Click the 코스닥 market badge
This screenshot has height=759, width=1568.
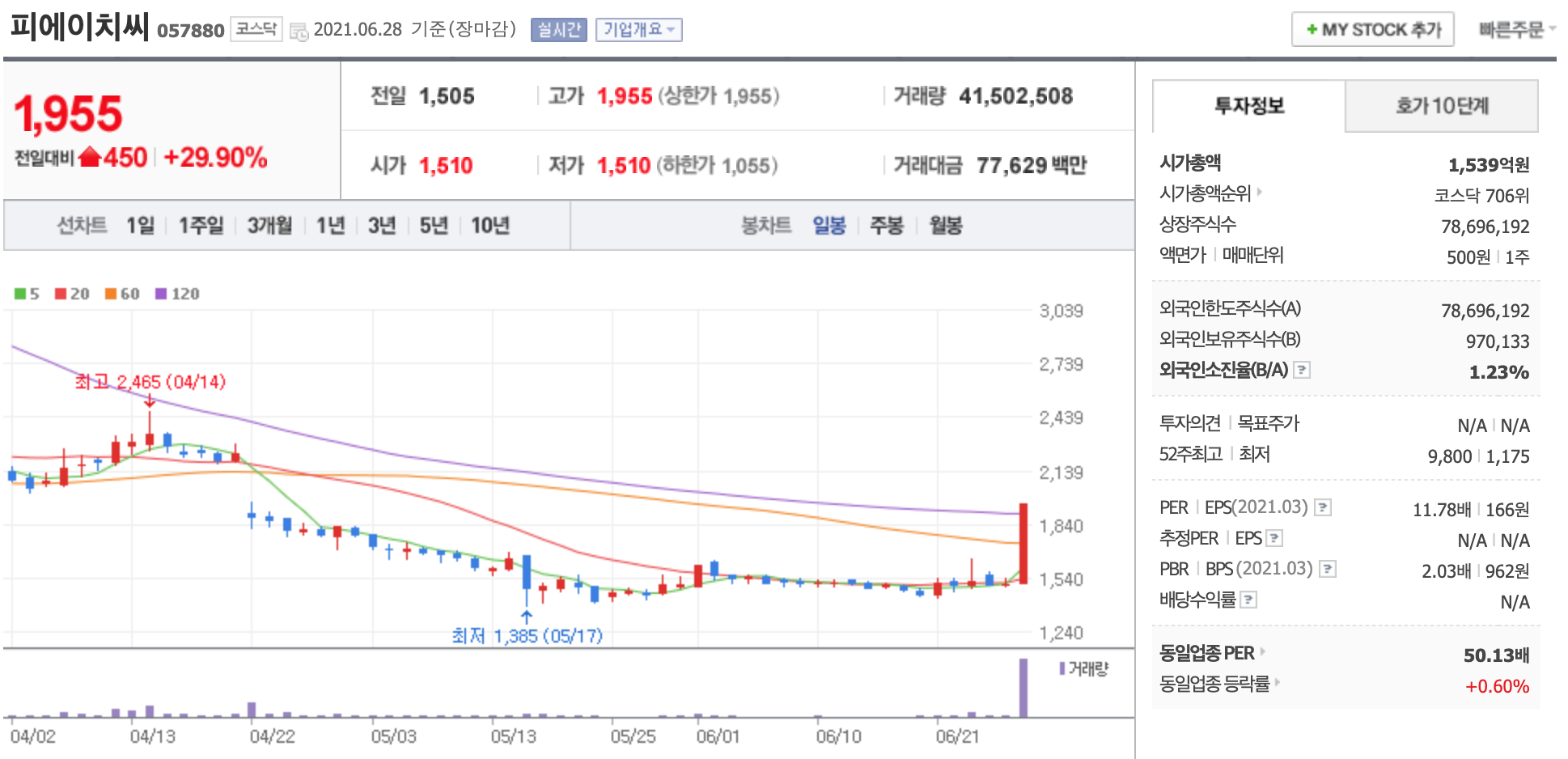coord(256,29)
